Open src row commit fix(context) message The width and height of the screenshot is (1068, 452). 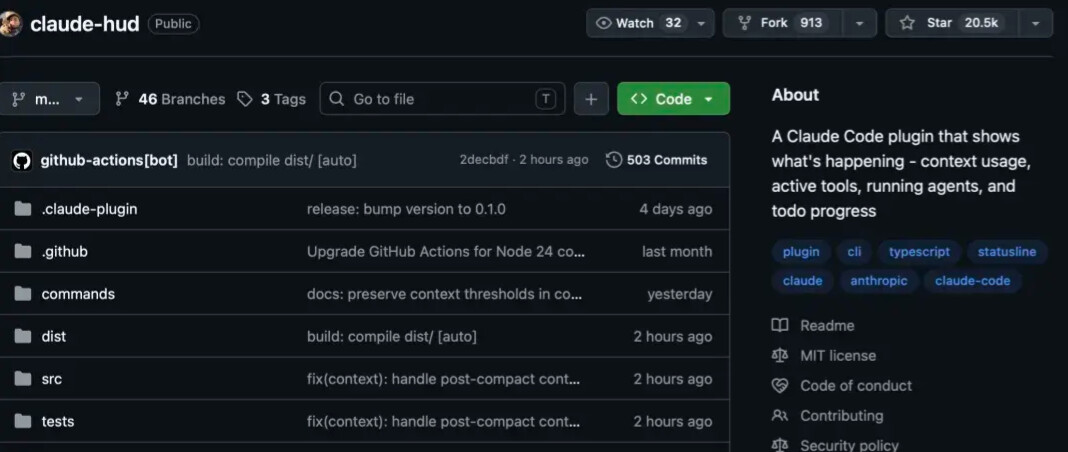pyautogui.click(x=443, y=378)
